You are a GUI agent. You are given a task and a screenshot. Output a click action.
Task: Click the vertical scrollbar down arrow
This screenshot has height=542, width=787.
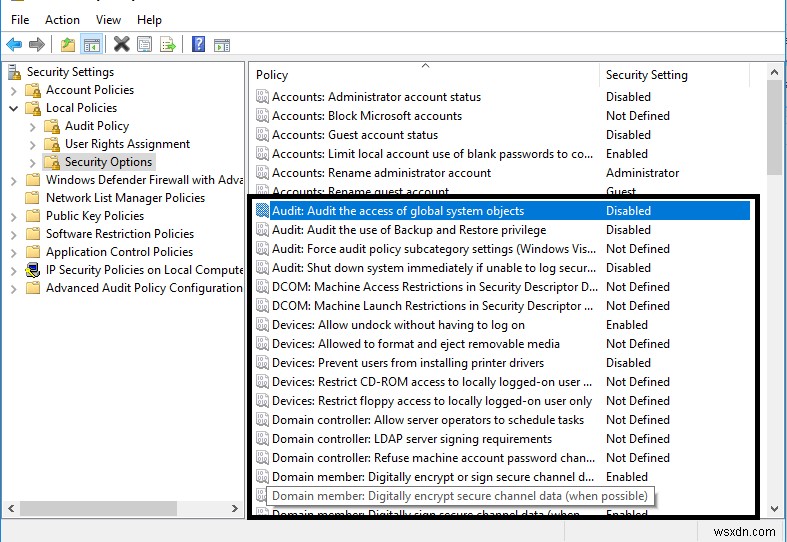774,508
